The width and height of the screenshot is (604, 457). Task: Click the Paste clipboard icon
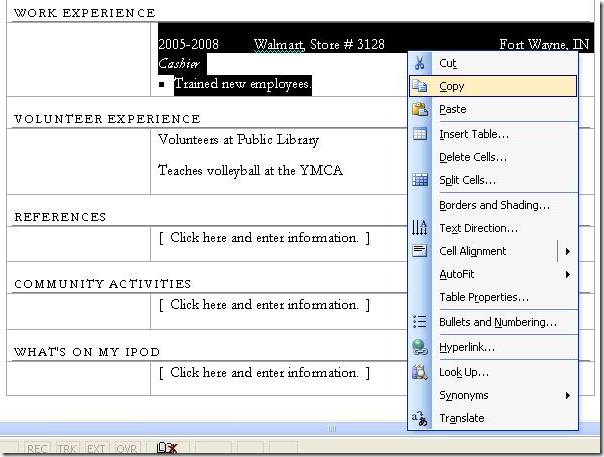pyautogui.click(x=420, y=109)
